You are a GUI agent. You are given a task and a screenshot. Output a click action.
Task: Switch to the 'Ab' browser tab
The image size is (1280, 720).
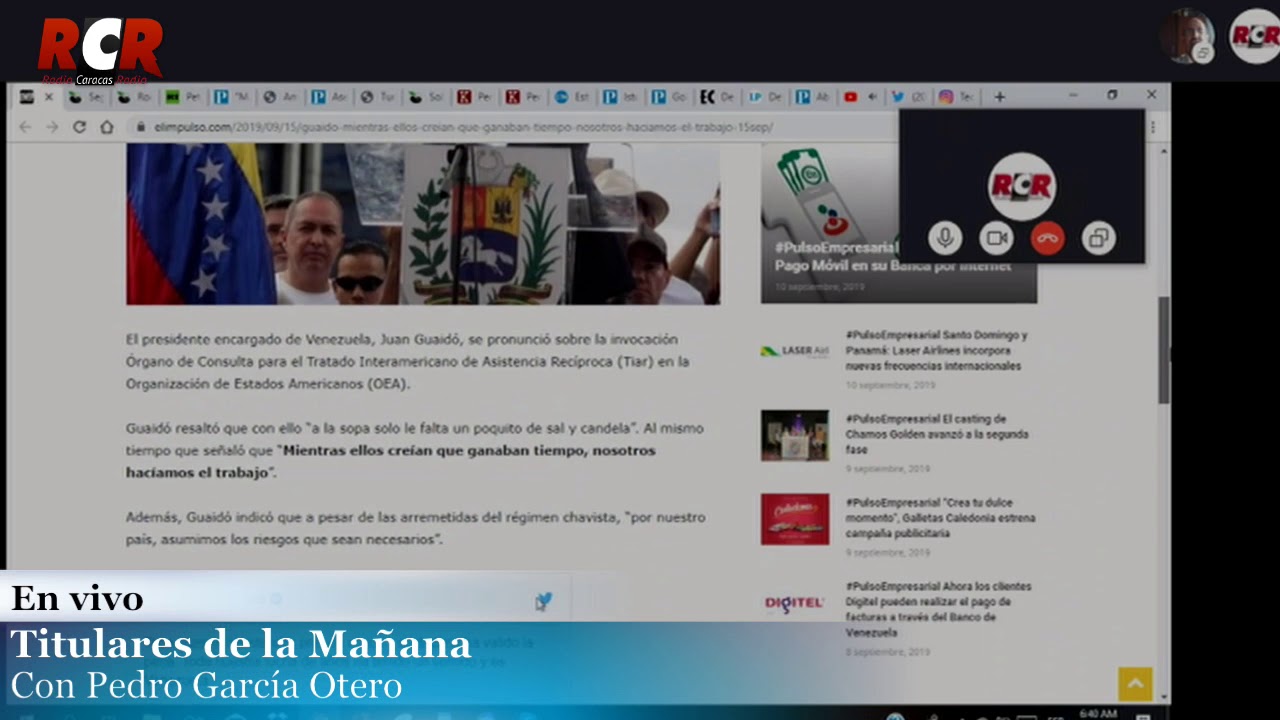coord(814,97)
